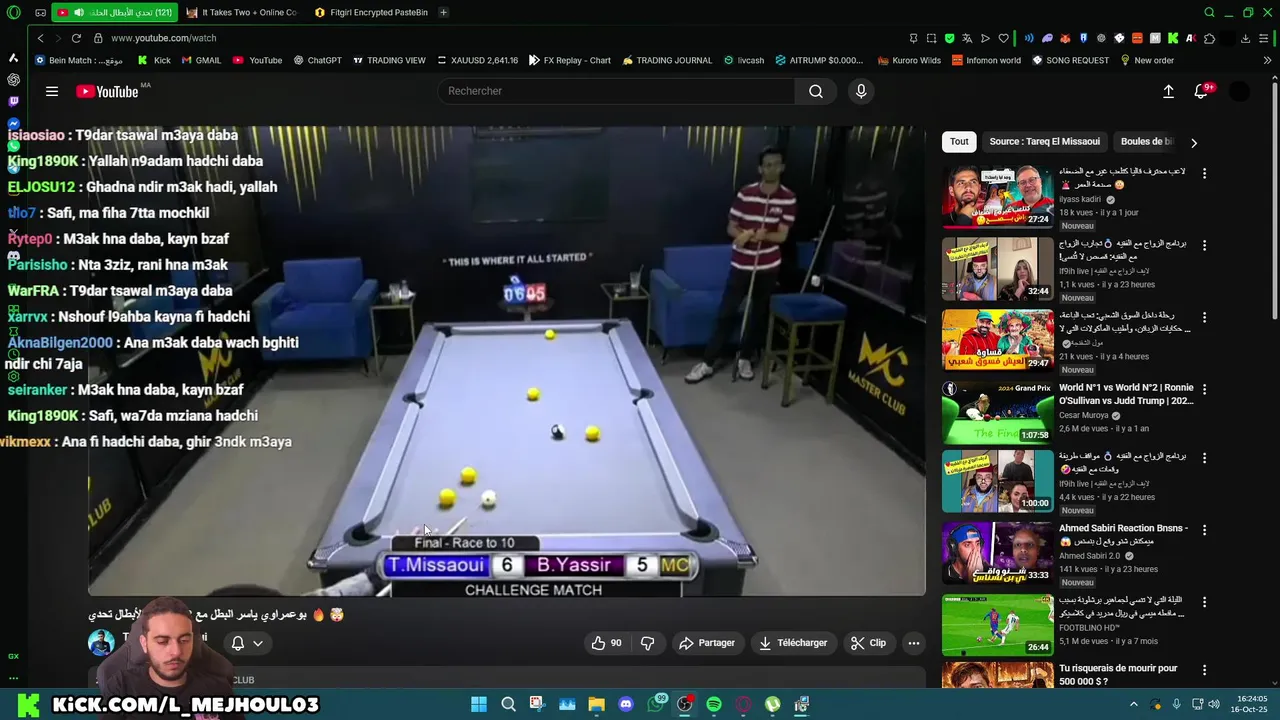The height and width of the screenshot is (720, 1280).
Task: Open WhatsApp from the taskbar
Action: pyautogui.click(x=657, y=704)
